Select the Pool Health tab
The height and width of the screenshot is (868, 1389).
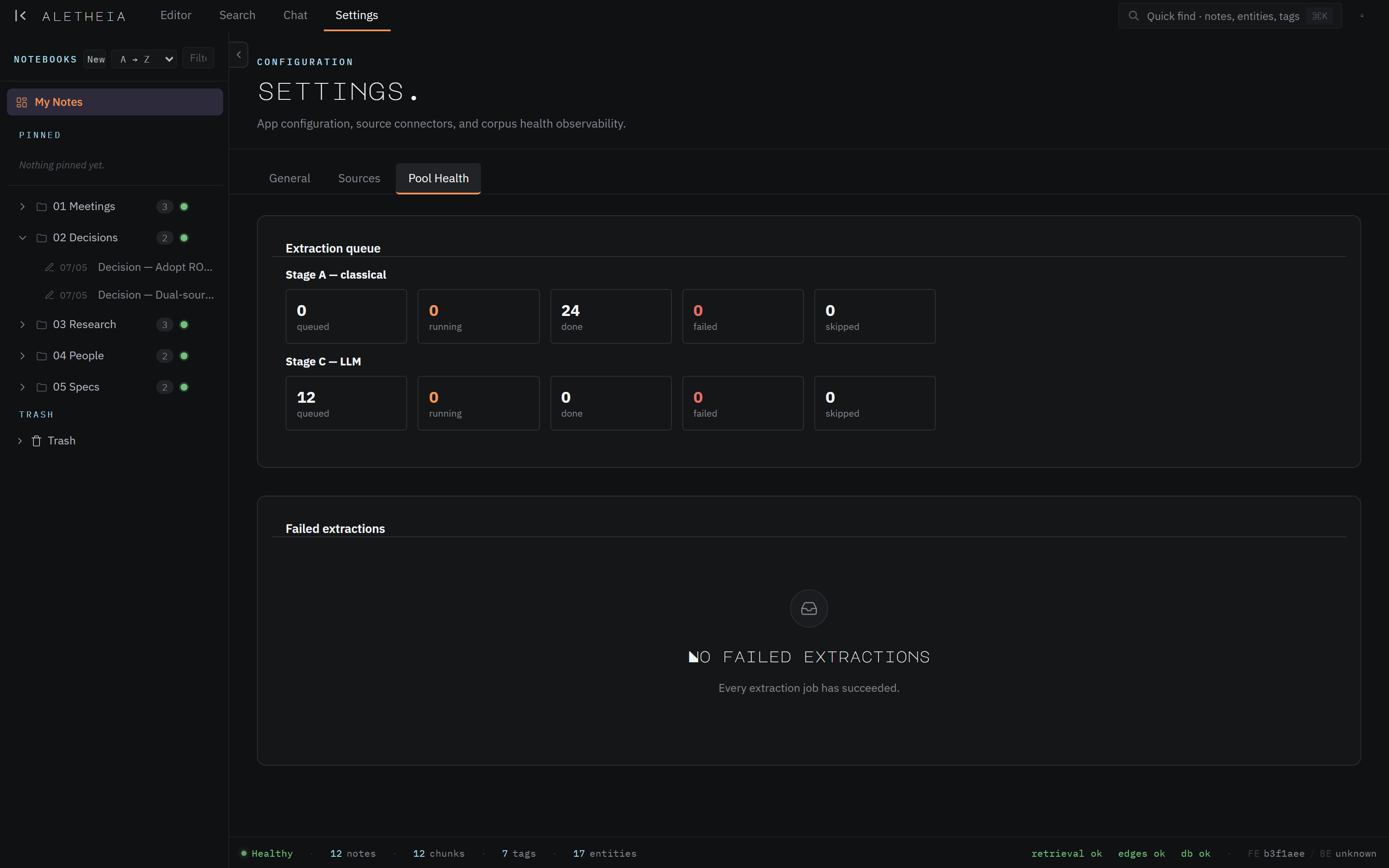coord(438,178)
